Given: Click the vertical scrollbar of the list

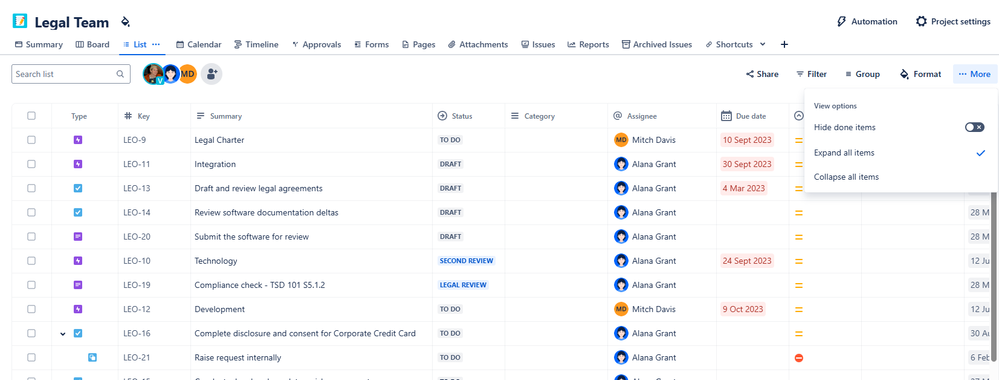Looking at the screenshot, I should point(994,277).
